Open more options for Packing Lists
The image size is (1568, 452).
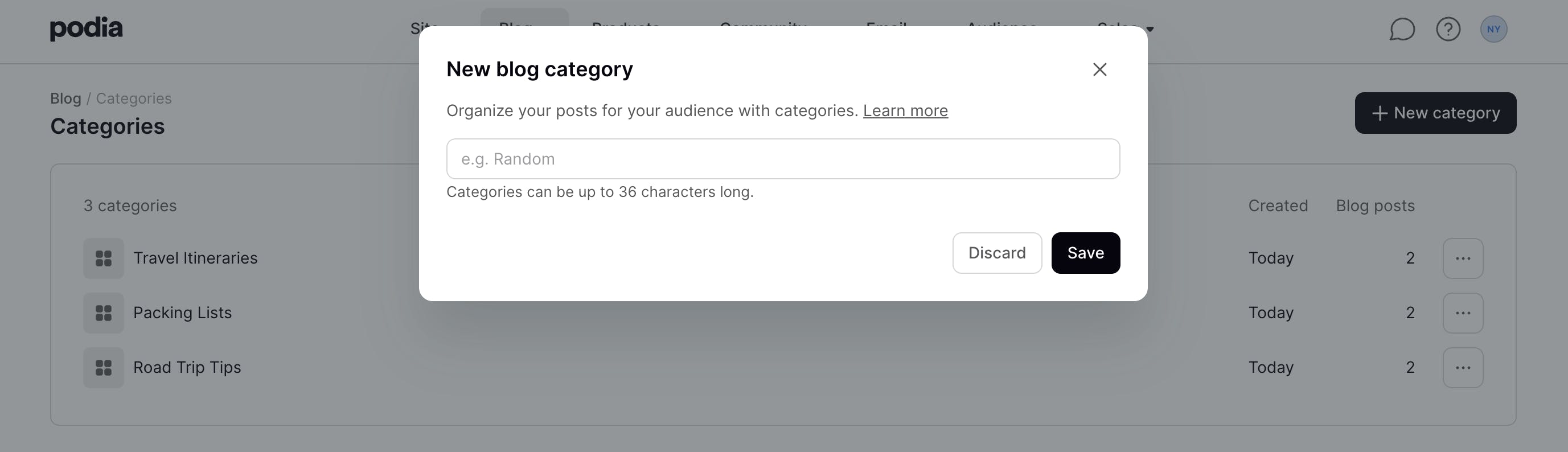(x=1463, y=313)
